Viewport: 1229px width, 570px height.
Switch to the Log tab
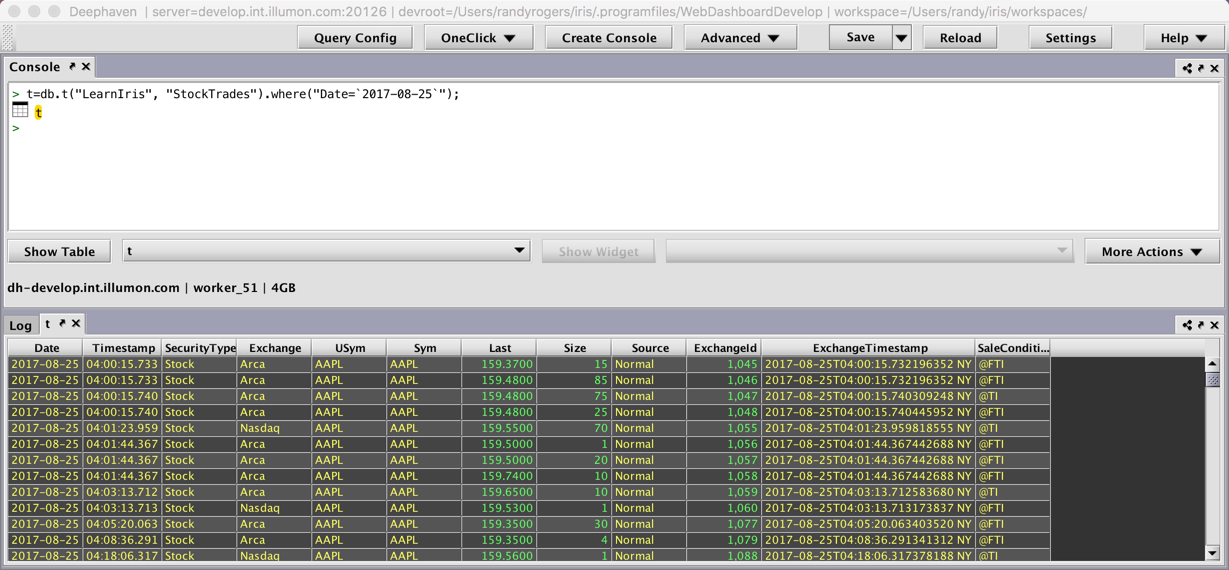pos(20,326)
